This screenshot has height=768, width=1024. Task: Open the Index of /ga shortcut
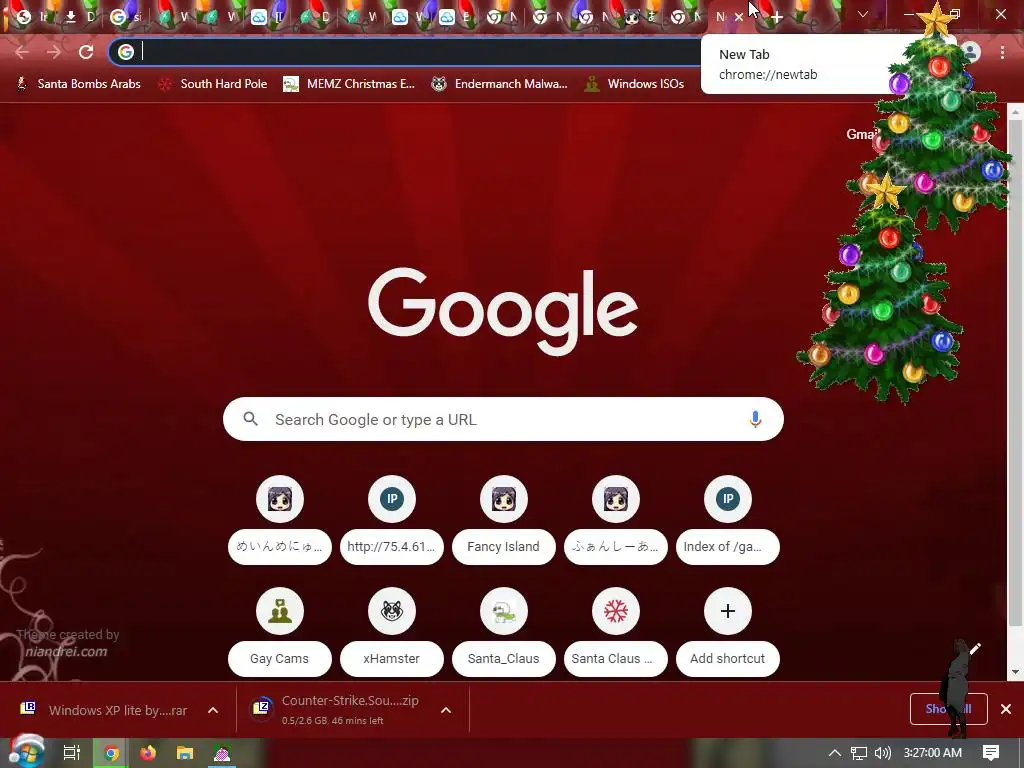728,520
